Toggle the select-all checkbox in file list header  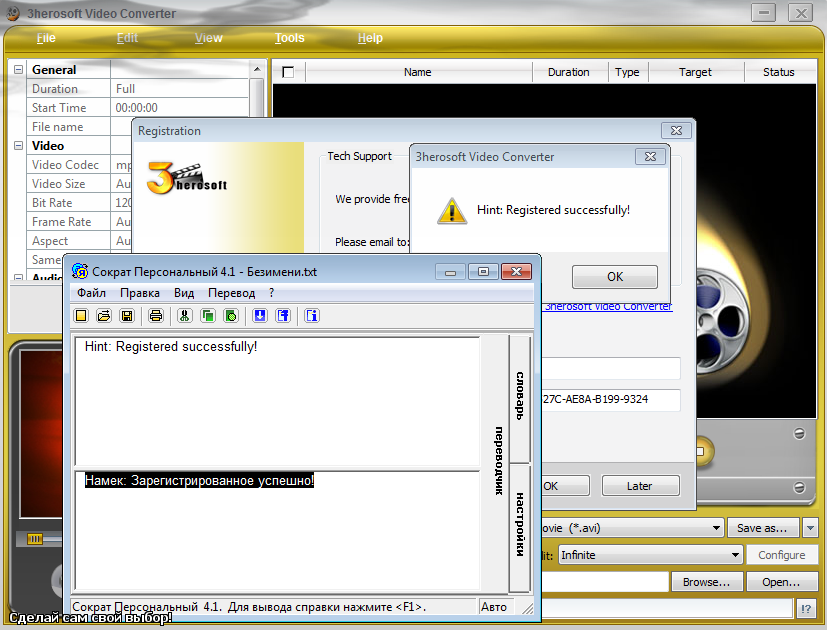click(x=288, y=72)
